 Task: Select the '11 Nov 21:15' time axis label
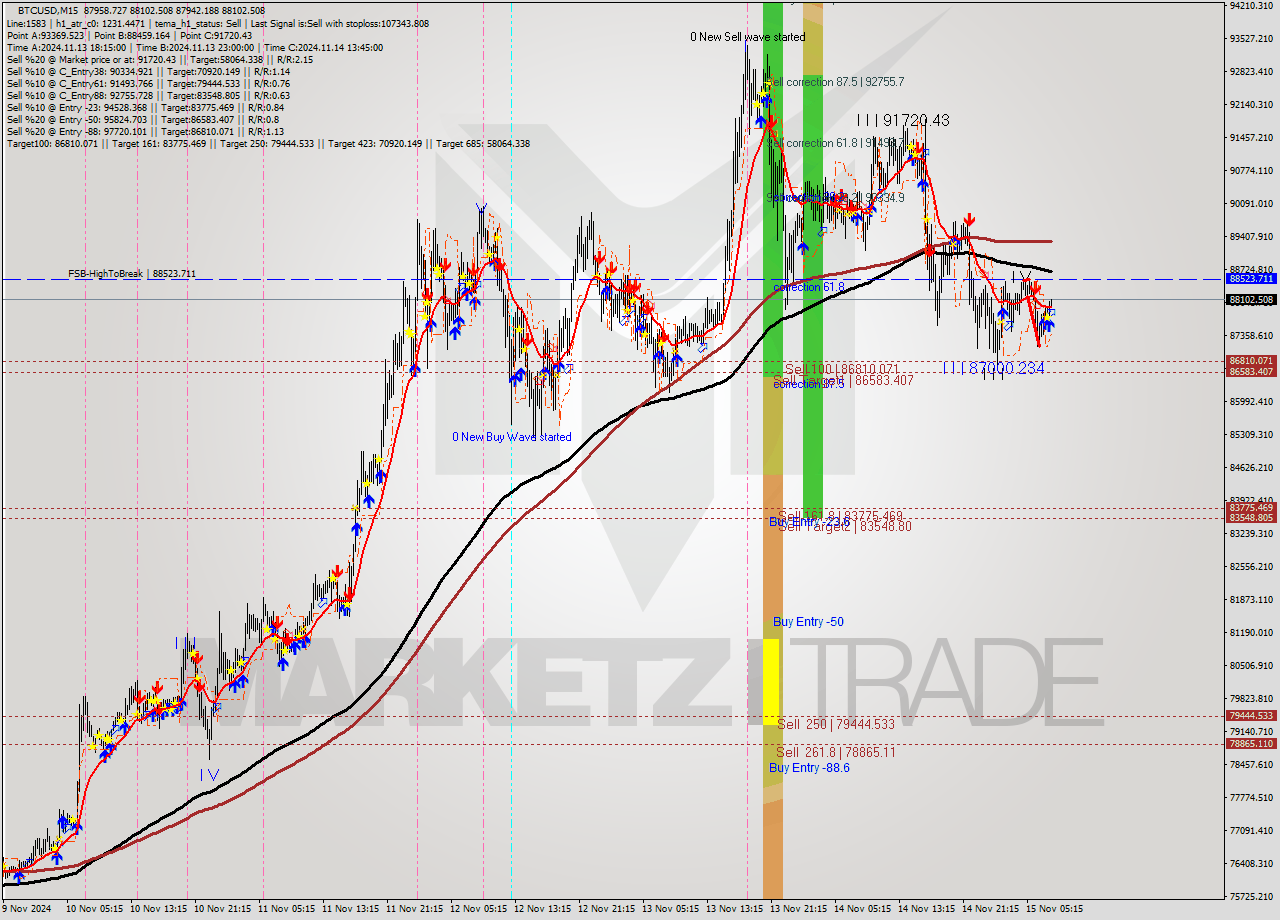click(x=415, y=909)
